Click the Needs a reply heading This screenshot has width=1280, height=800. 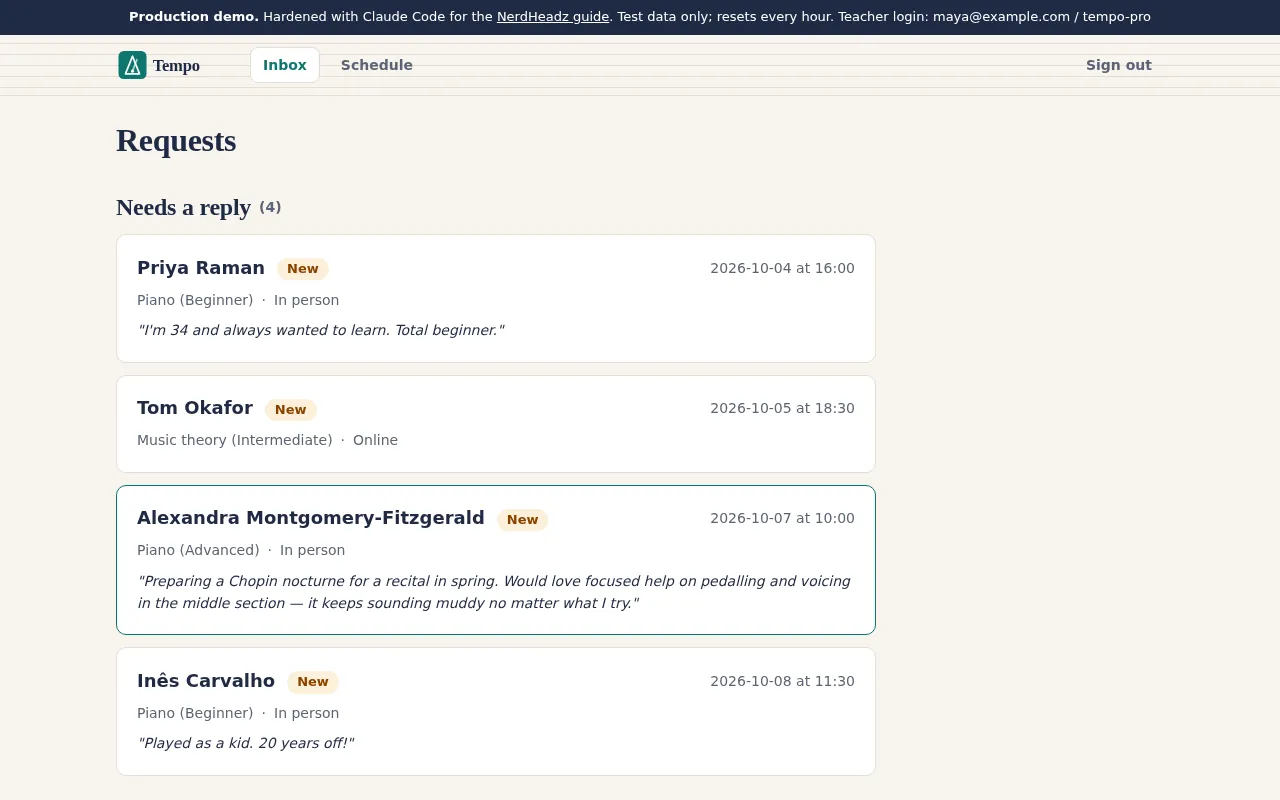click(x=184, y=207)
